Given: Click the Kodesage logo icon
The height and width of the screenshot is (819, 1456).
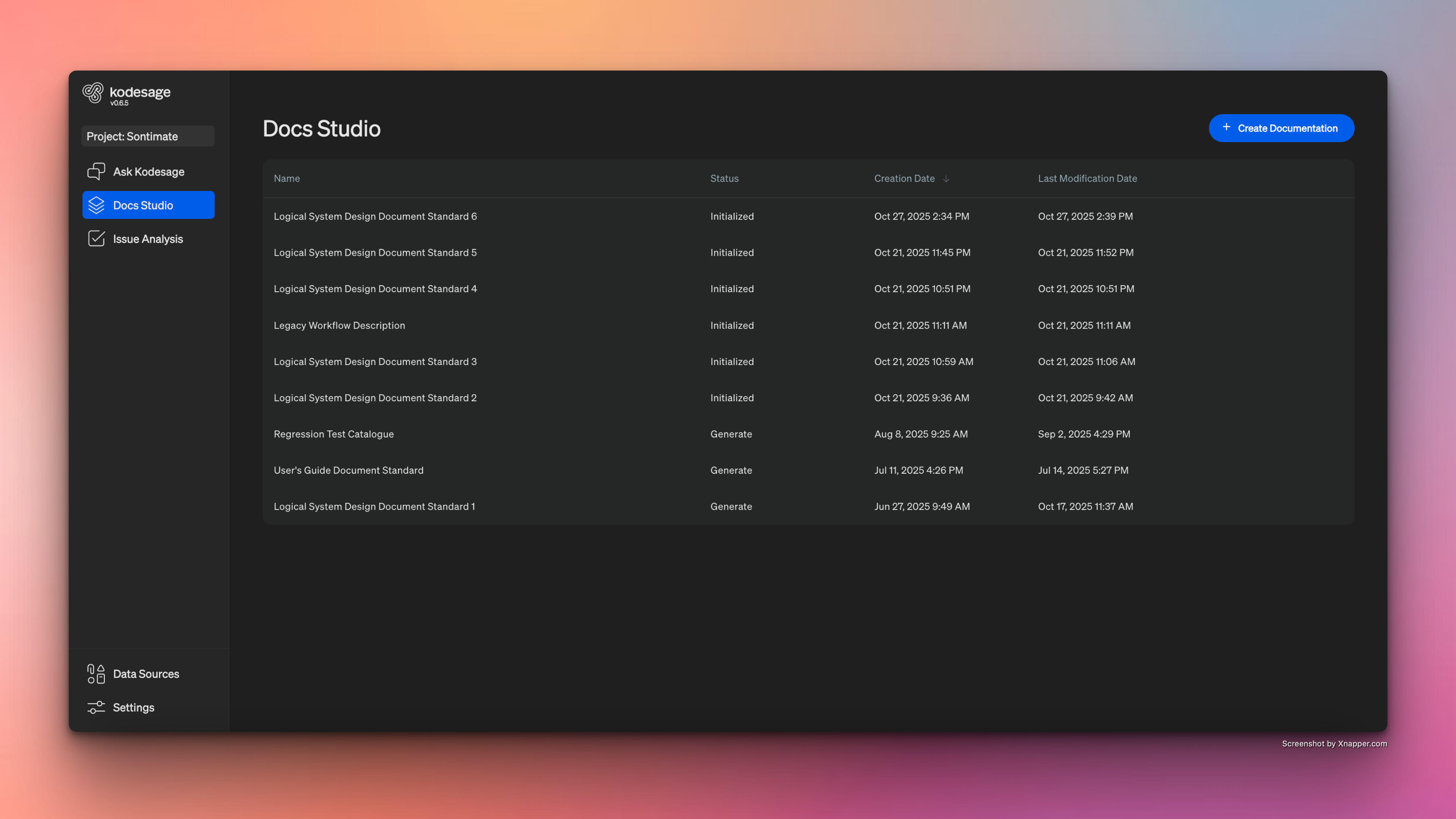Looking at the screenshot, I should click(x=93, y=93).
